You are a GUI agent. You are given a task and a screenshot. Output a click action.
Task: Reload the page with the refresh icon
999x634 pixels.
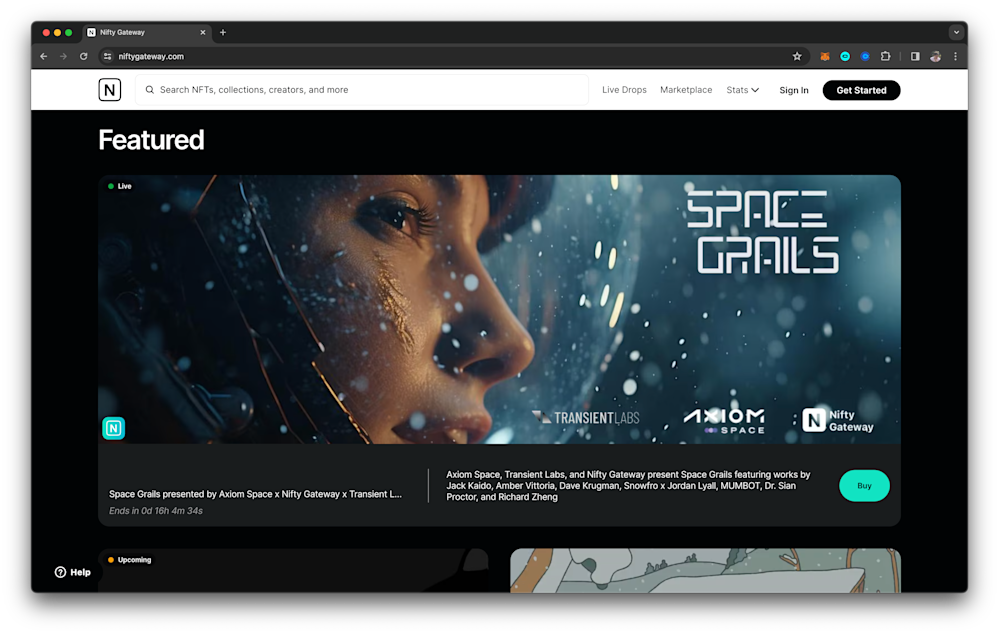tap(83, 57)
